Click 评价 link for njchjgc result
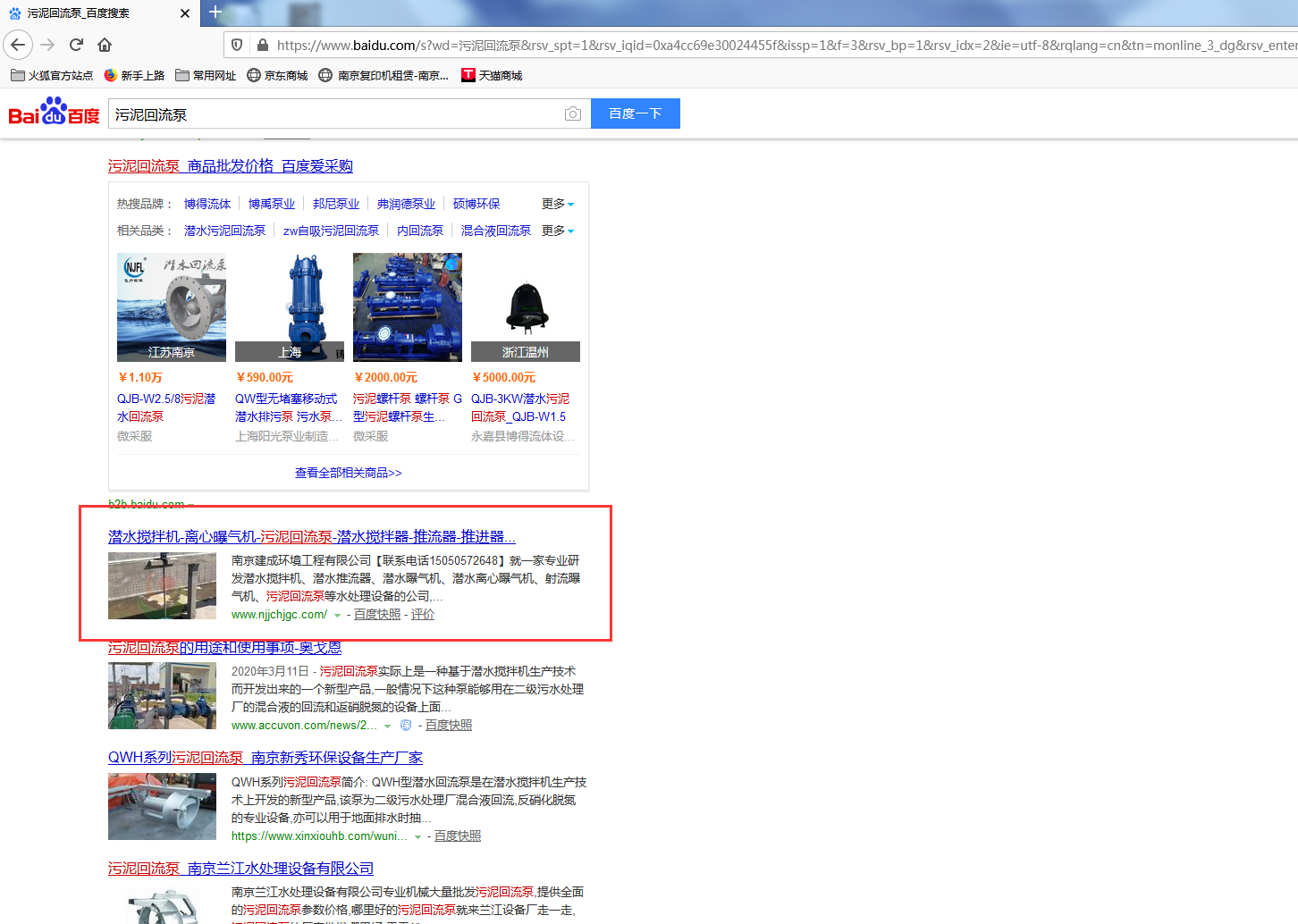Viewport: 1298px width, 924px height. 423,615
